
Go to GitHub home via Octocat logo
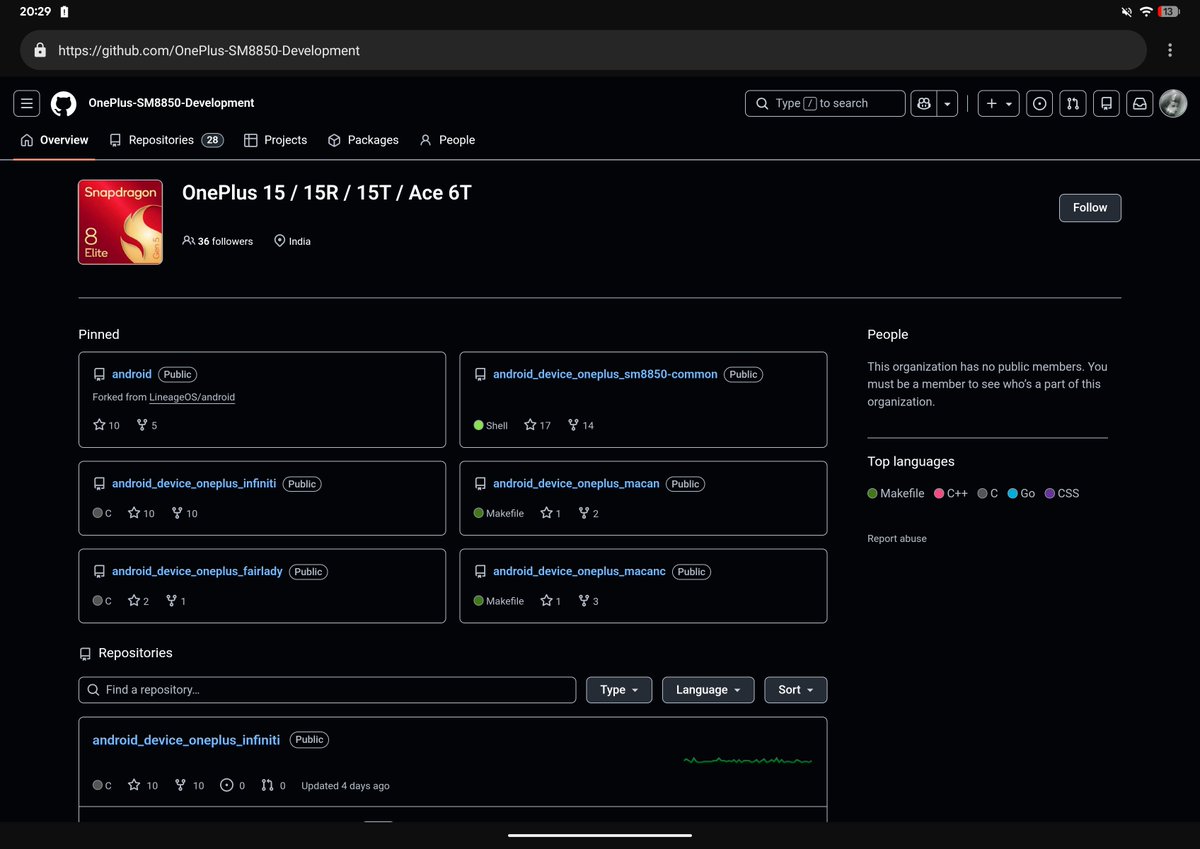(63, 103)
